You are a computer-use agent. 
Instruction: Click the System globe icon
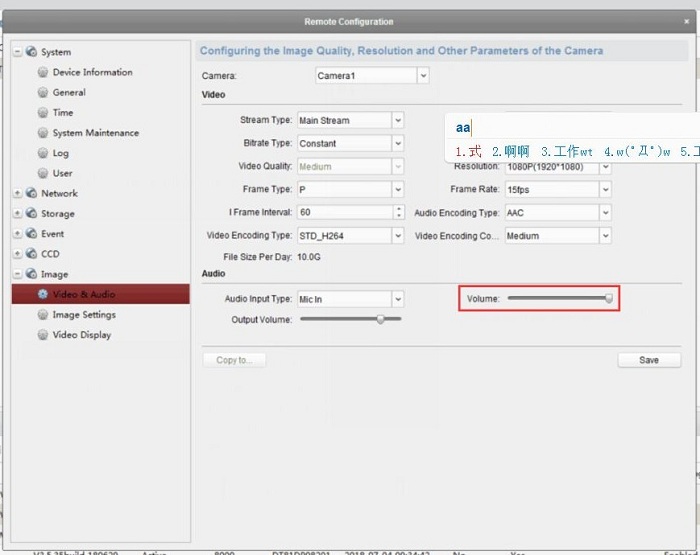[x=31, y=52]
